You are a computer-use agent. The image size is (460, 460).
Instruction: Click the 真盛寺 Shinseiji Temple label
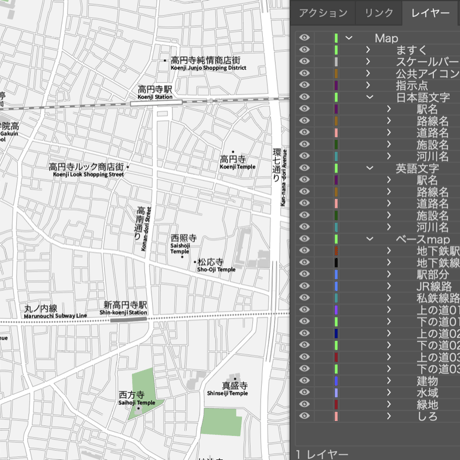click(227, 389)
